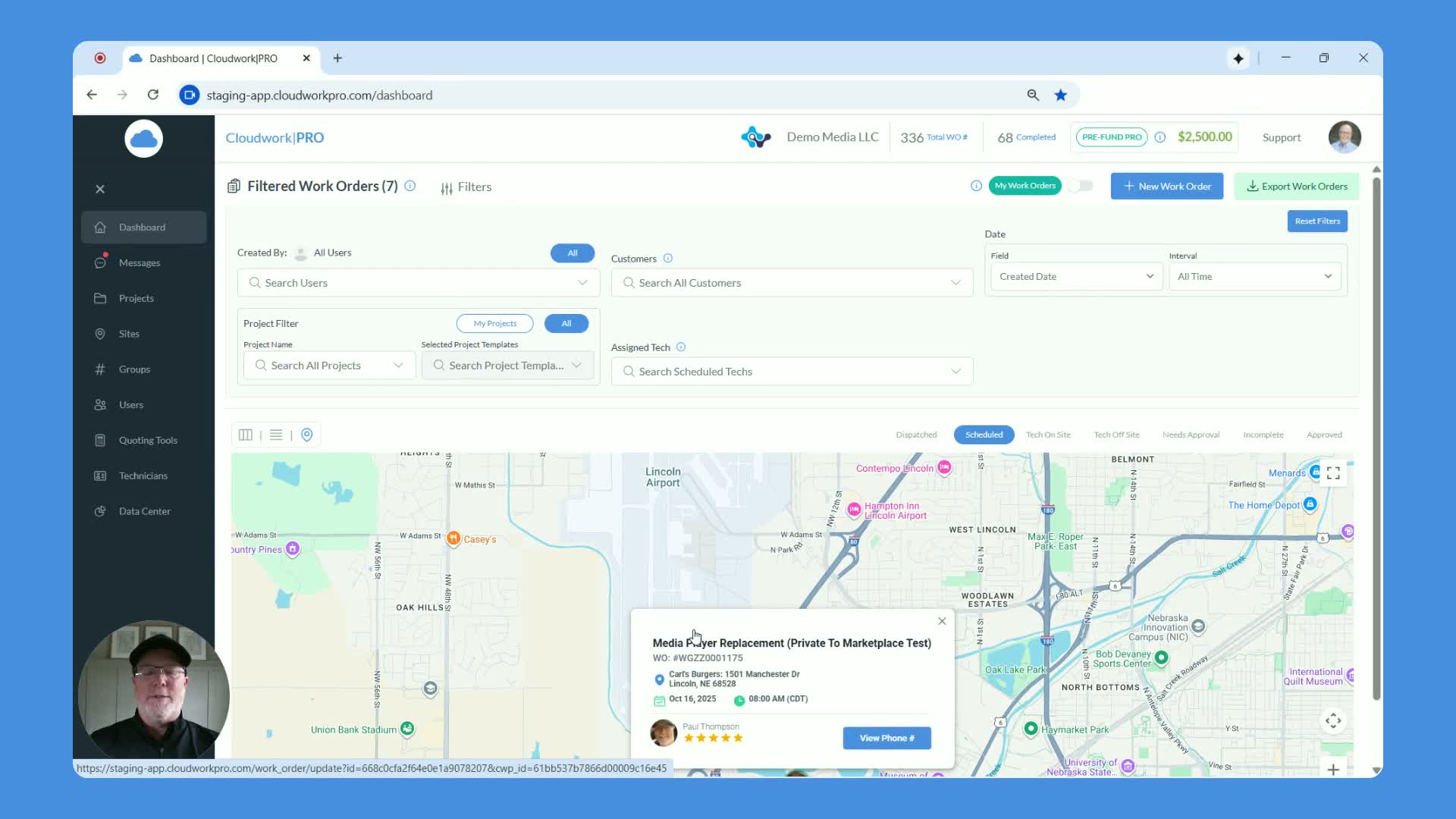Select the Scheduled status tab
Image resolution: width=1456 pixels, height=819 pixels.
pos(984,435)
